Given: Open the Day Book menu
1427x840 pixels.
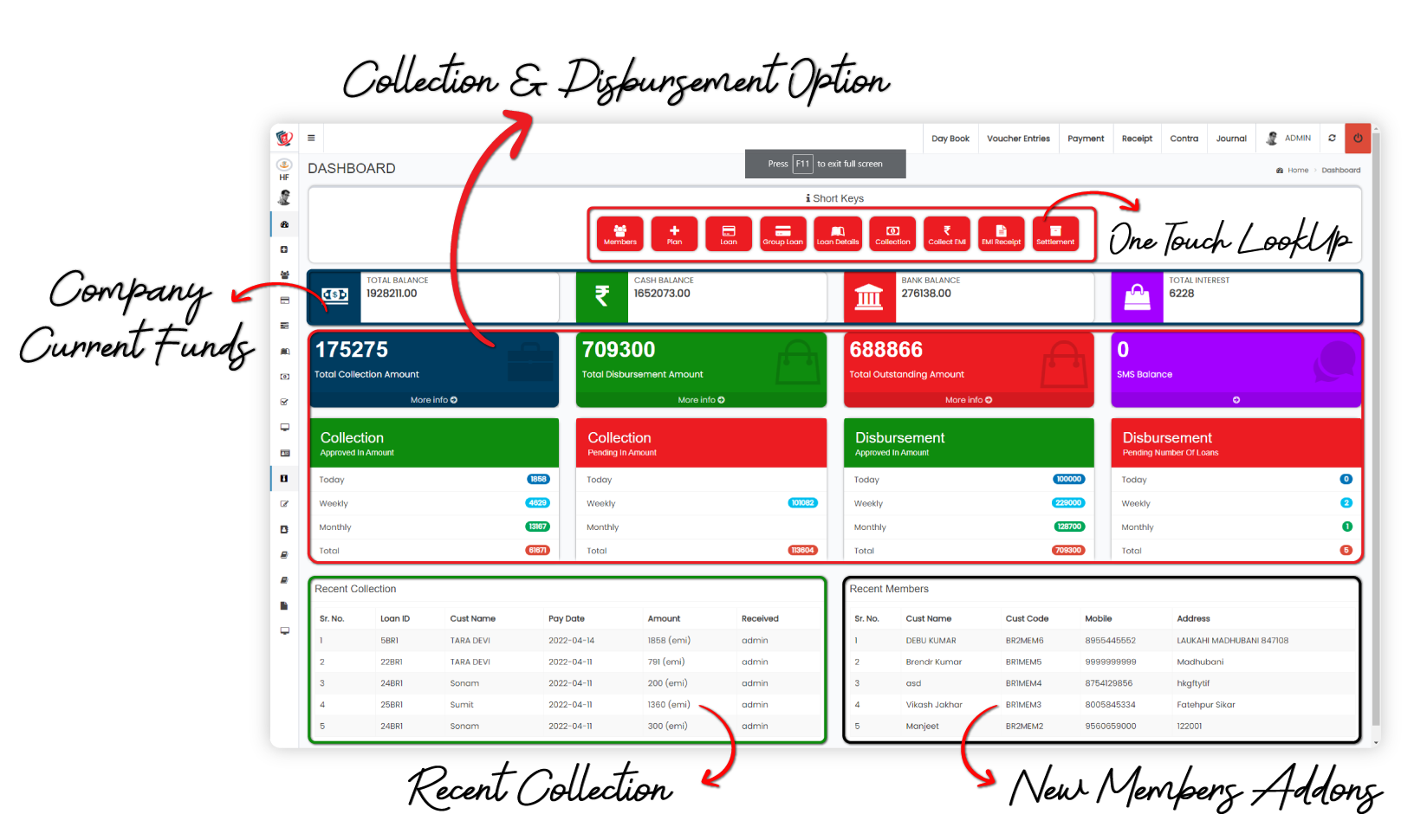Looking at the screenshot, I should [950, 139].
